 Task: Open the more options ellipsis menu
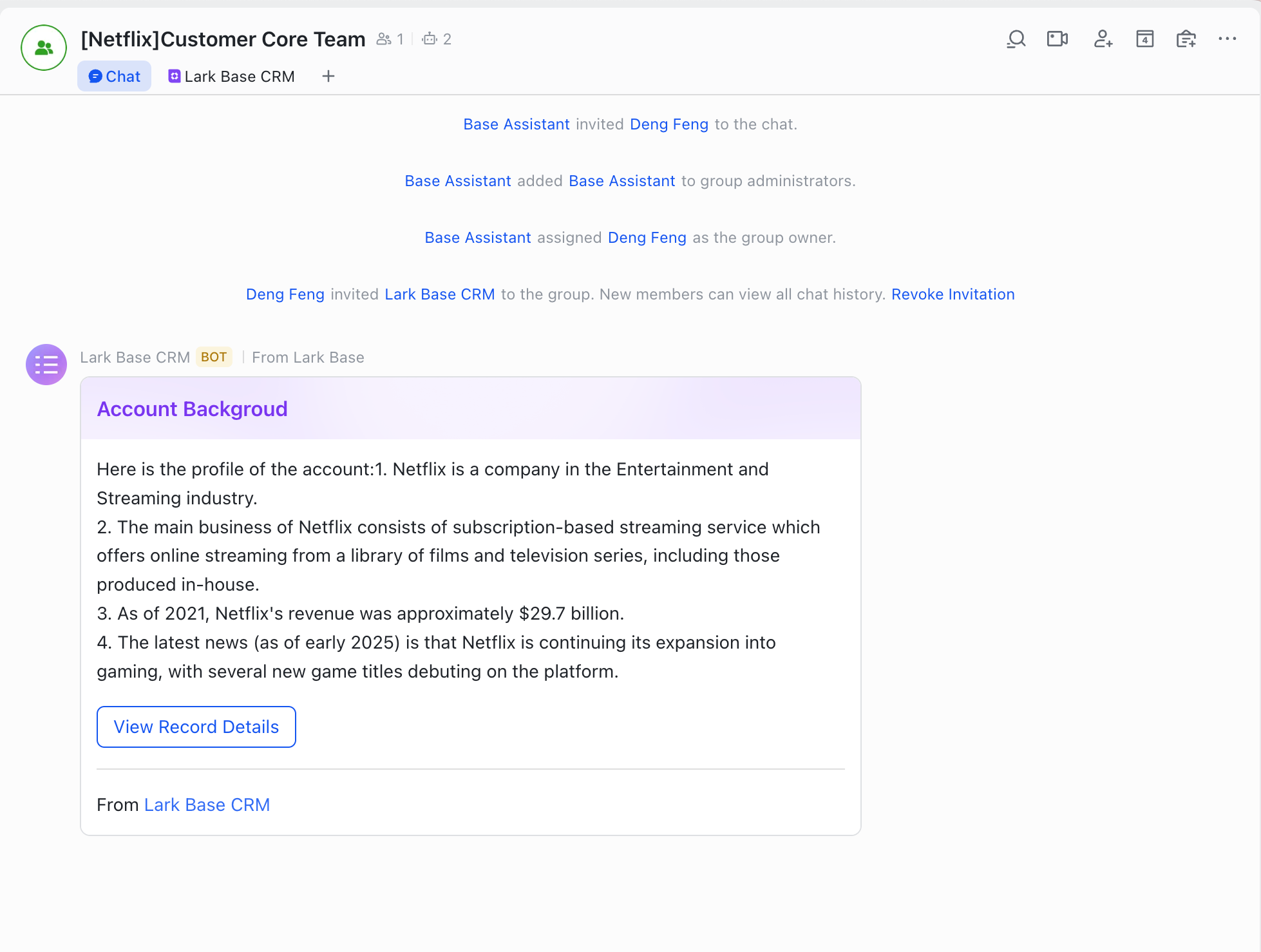[1227, 39]
